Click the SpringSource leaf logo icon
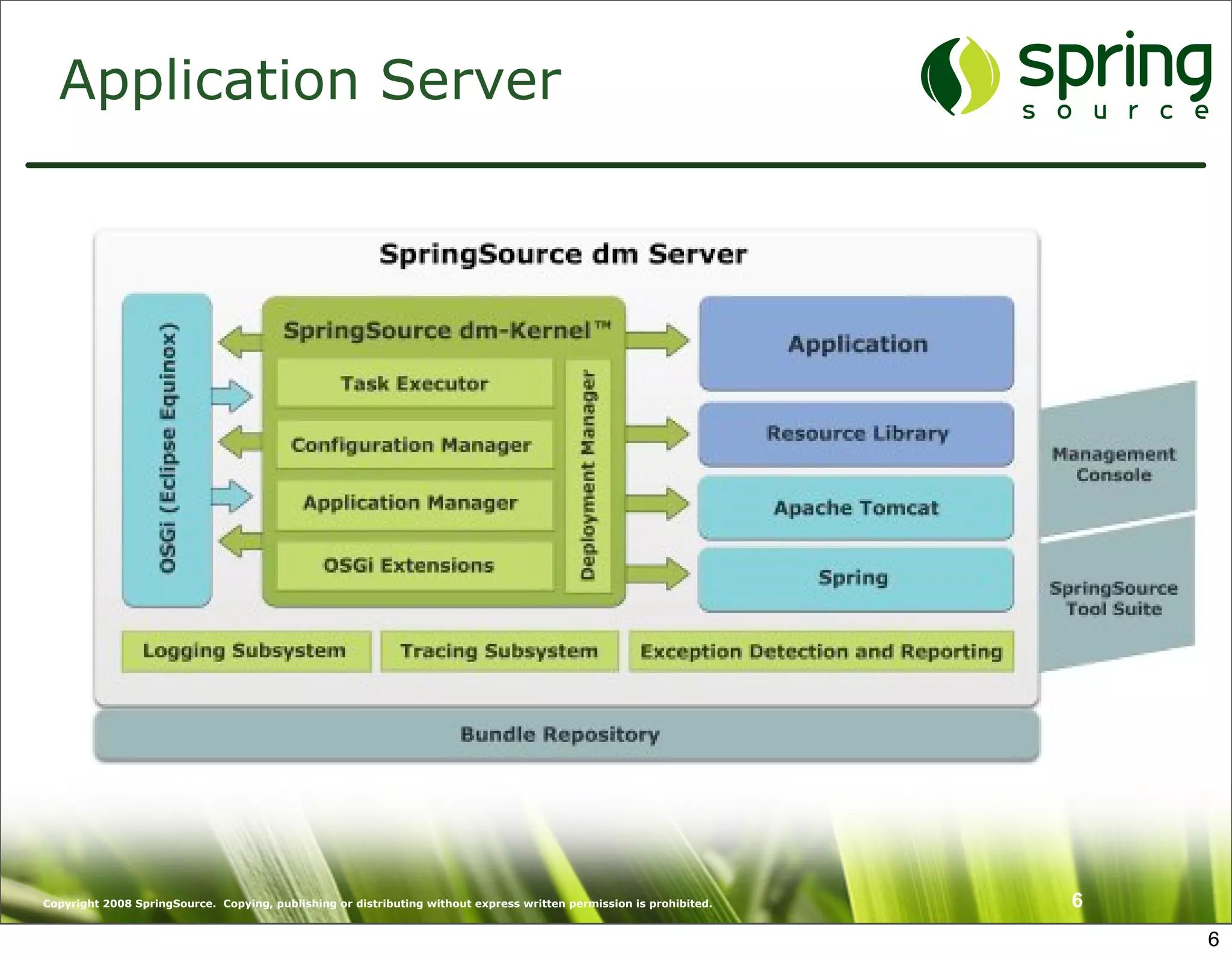The height and width of the screenshot is (958, 1232). pyautogui.click(x=961, y=76)
